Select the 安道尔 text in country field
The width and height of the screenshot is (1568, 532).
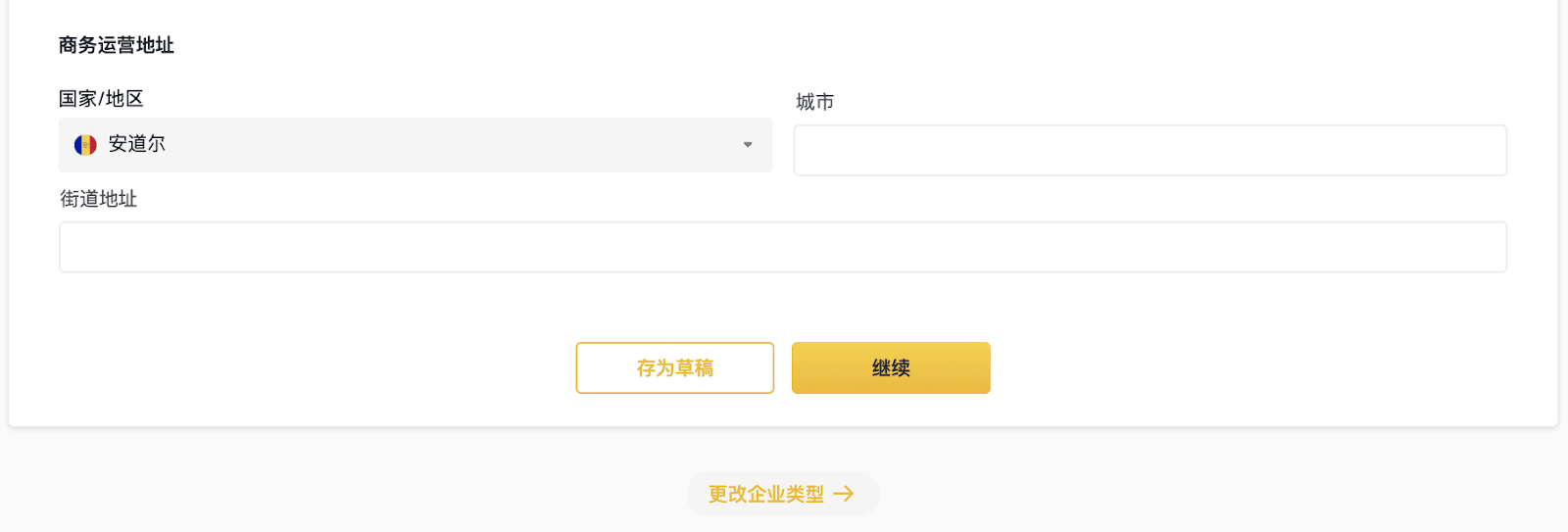(136, 144)
